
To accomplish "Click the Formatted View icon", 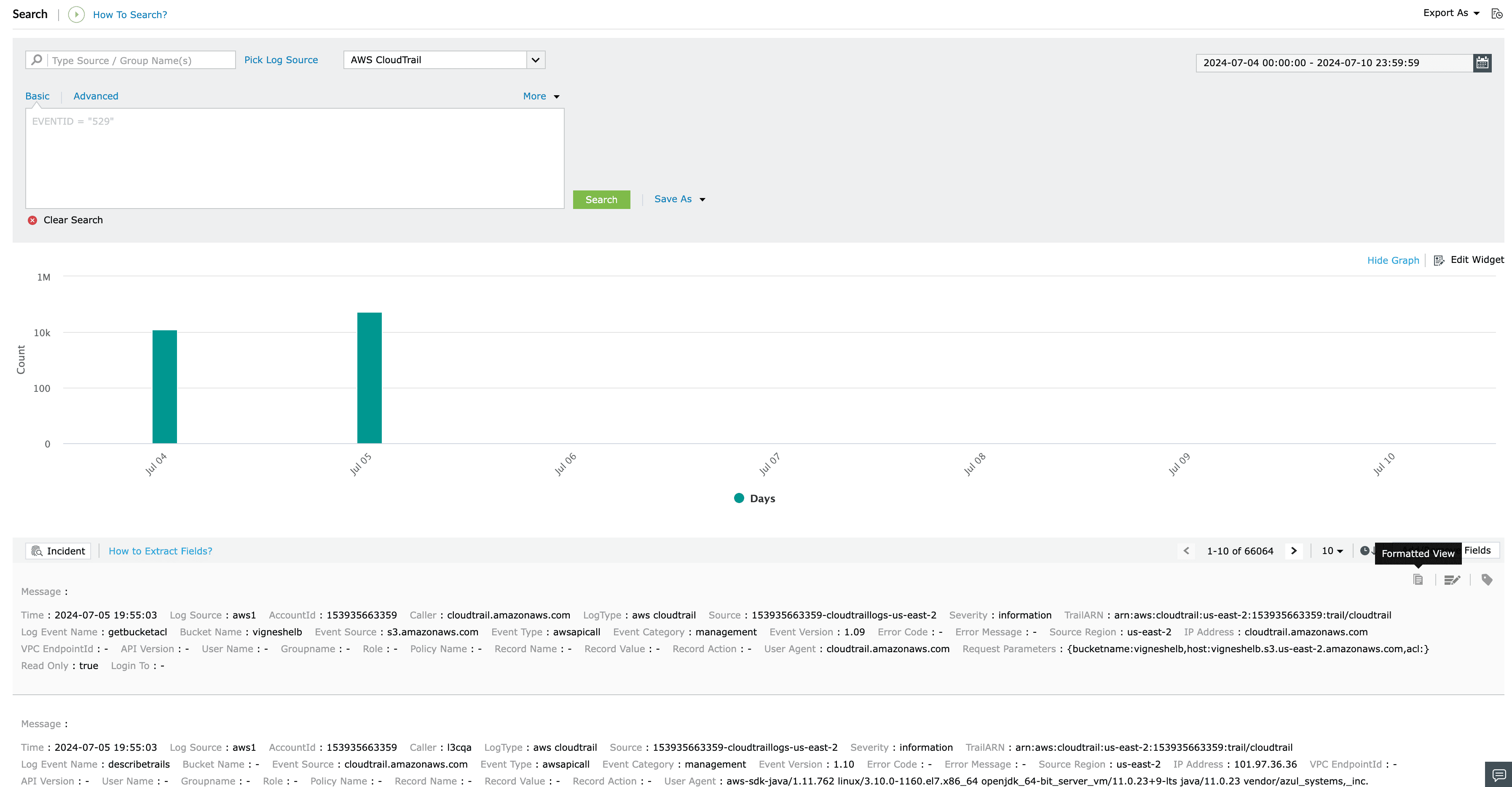I will 1418,580.
